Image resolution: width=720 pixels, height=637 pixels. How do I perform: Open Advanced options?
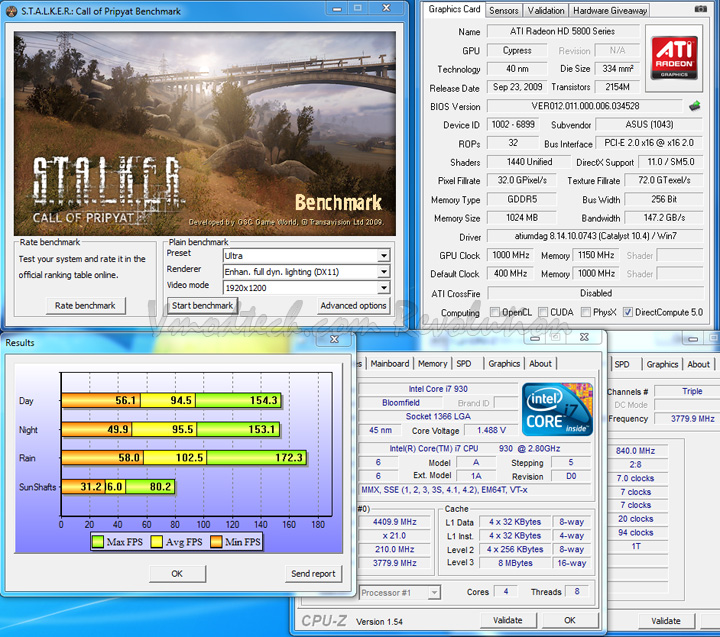click(353, 305)
